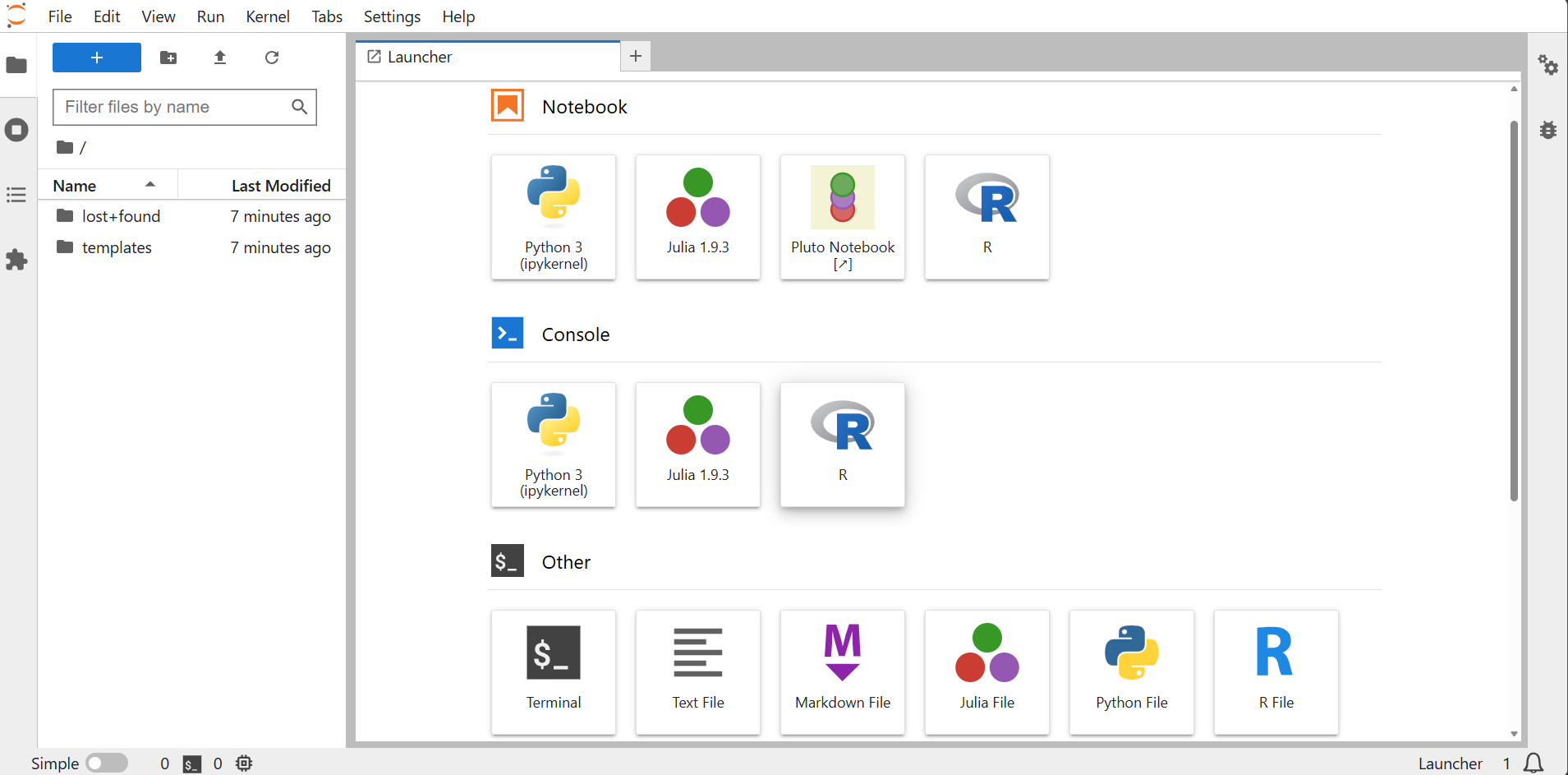1568x775 pixels.
Task: Click the notifications bell icon
Action: (1534, 763)
